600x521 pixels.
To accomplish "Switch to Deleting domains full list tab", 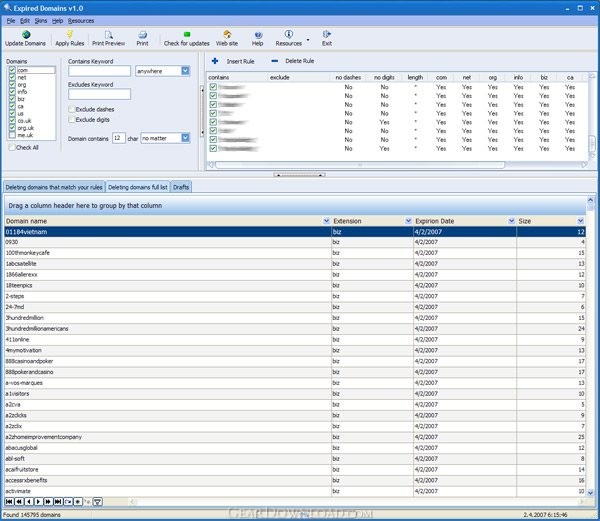I will point(138,187).
